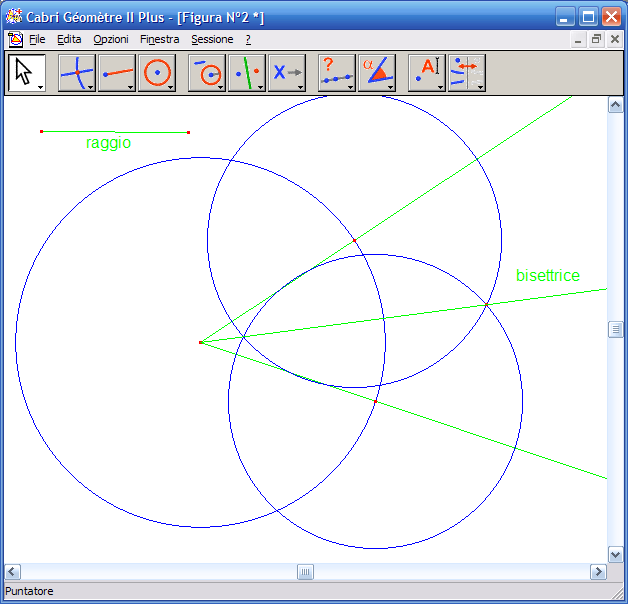Viewport: 628px width, 604px height.
Task: Open the Lines segment toolbox
Action: (117, 73)
